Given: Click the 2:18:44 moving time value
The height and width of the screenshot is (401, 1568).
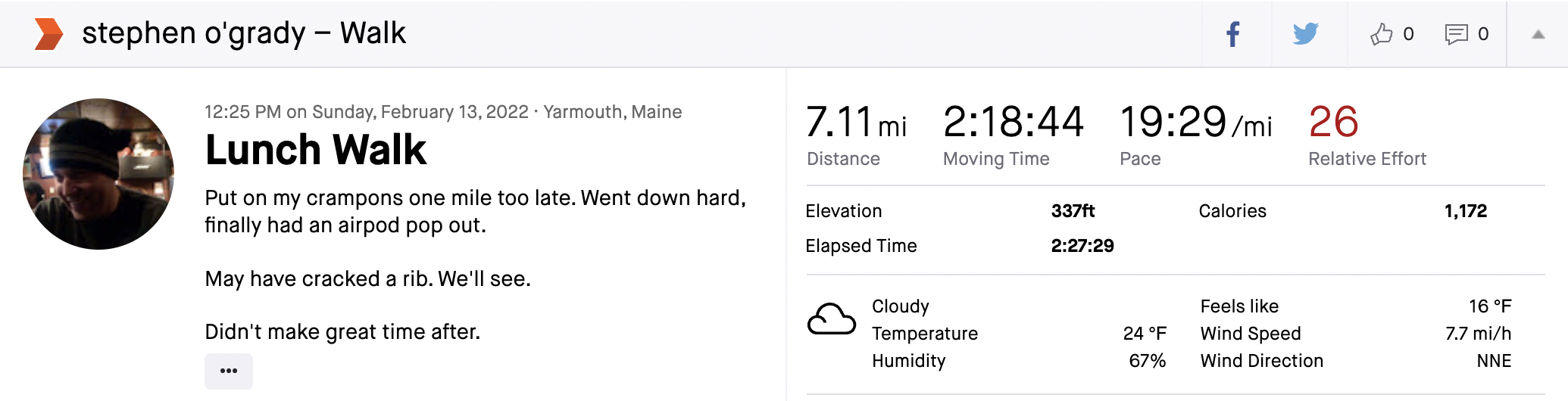Looking at the screenshot, I should 1013,122.
